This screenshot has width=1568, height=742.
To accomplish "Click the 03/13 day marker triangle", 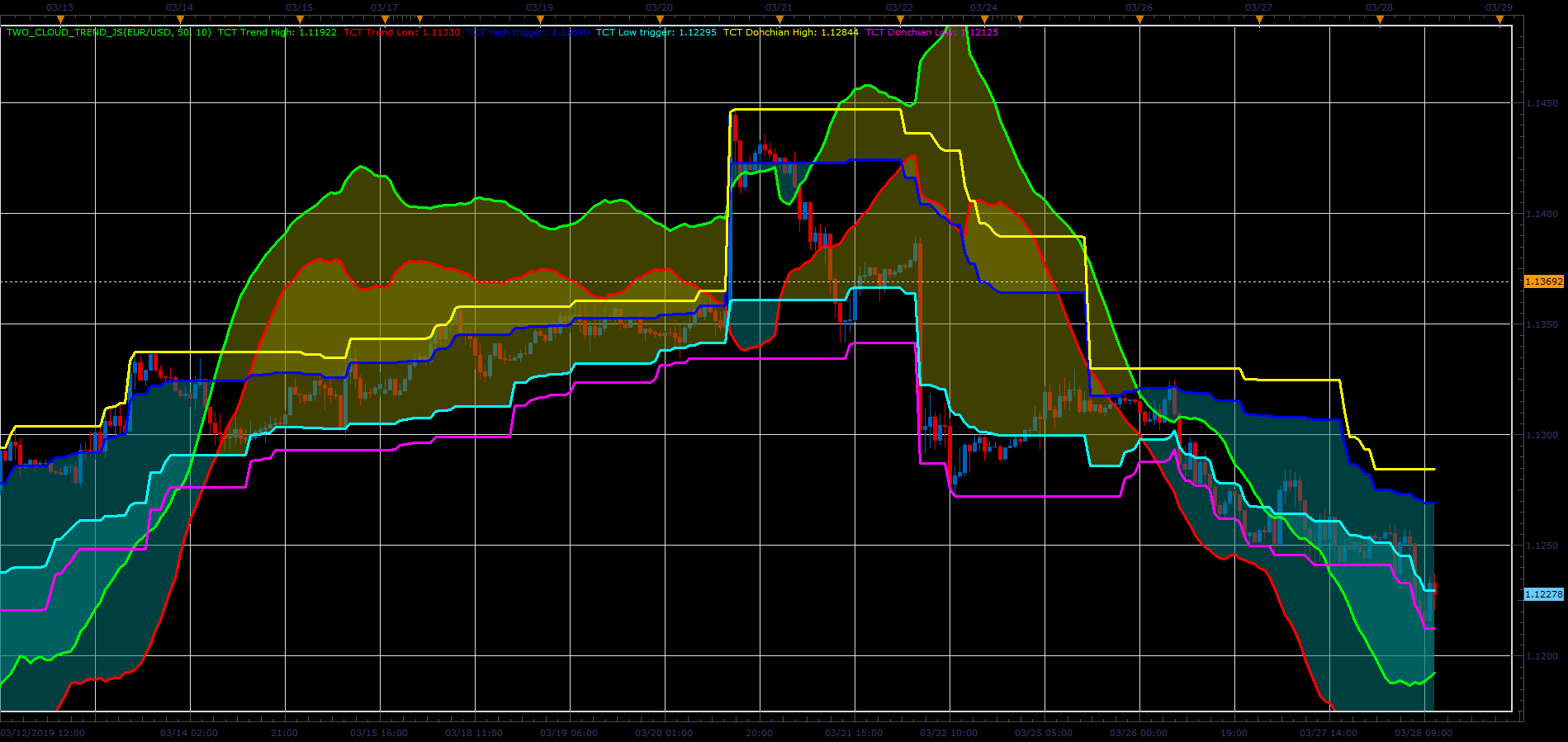I will [x=60, y=20].
